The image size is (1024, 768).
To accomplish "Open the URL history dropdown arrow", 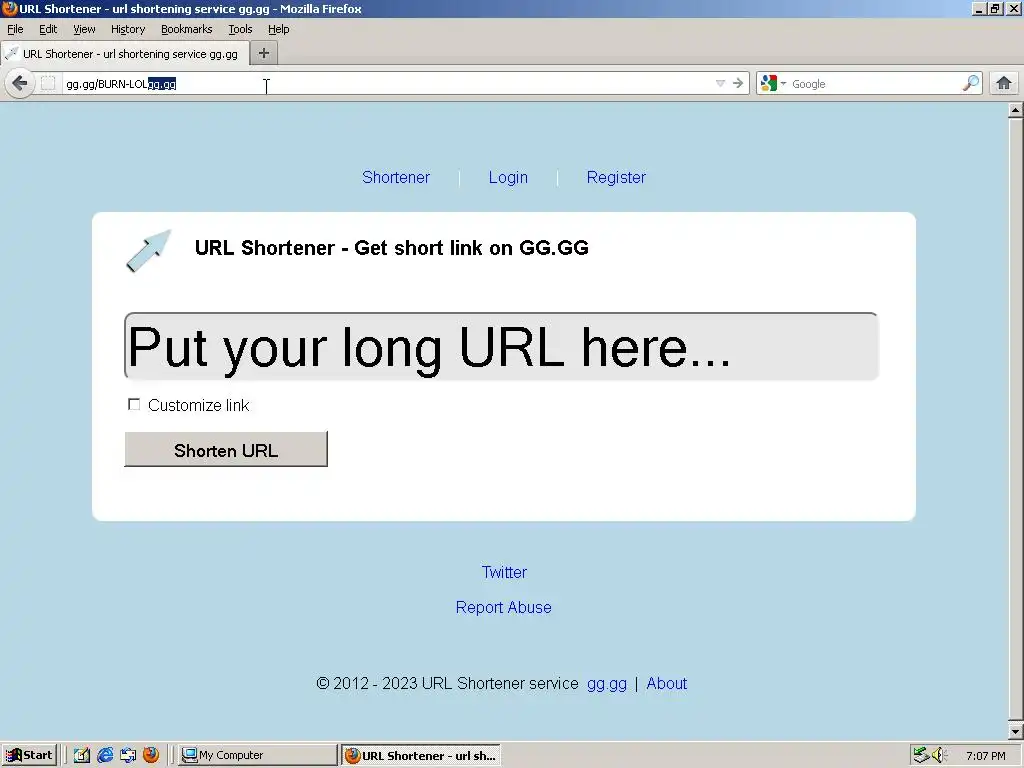I will point(720,83).
